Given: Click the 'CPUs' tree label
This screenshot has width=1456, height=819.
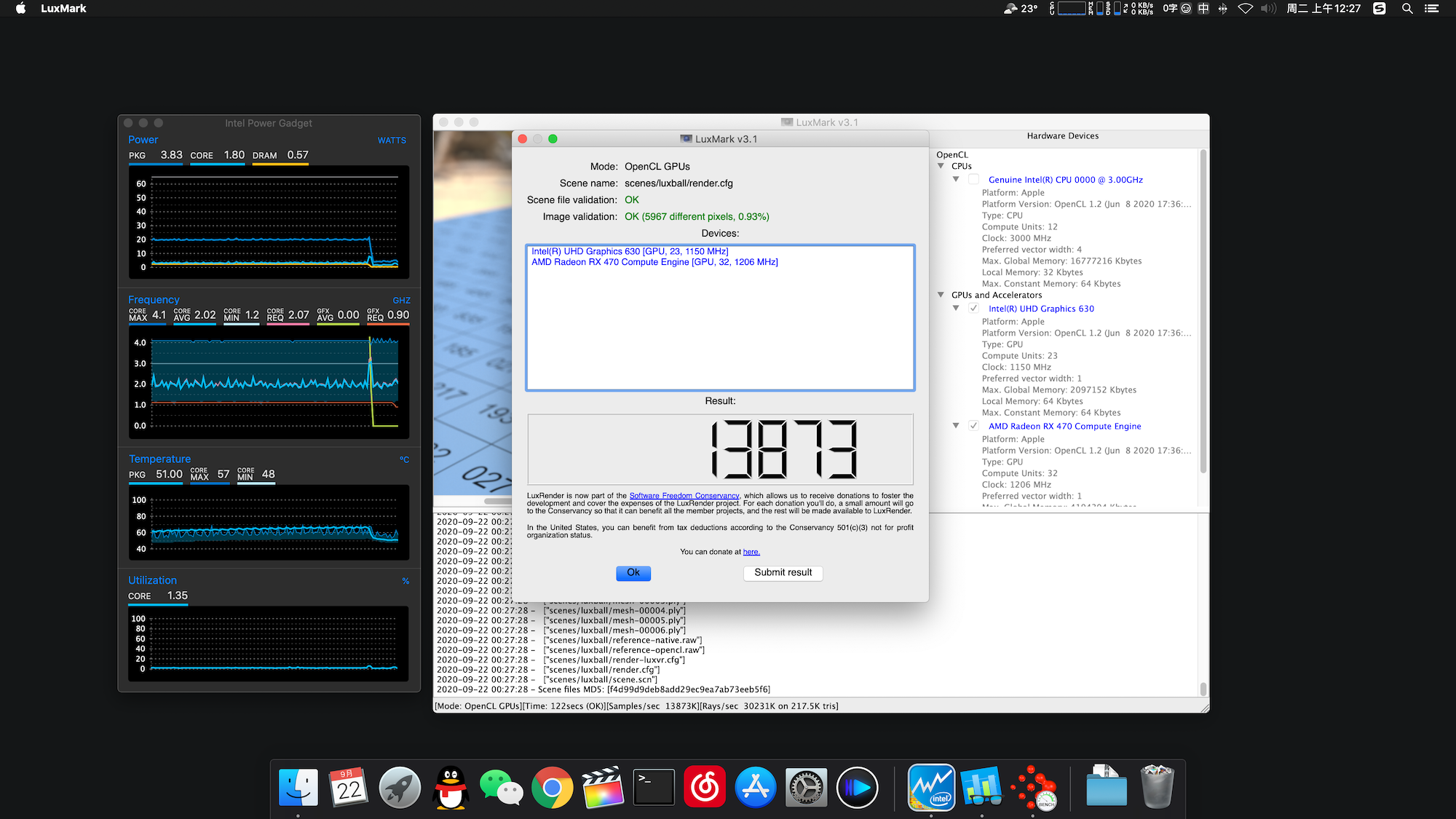Looking at the screenshot, I should click(962, 167).
